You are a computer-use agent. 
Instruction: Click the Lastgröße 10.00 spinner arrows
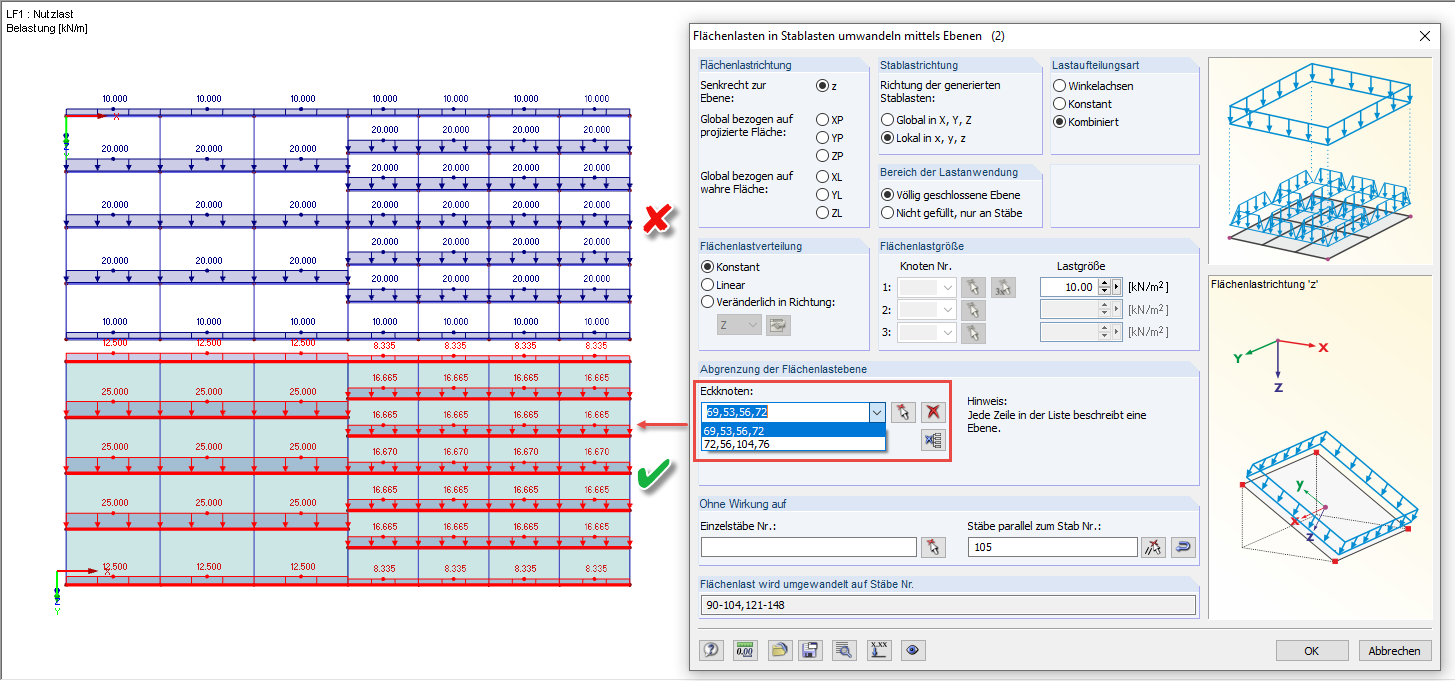pyautogui.click(x=1105, y=287)
